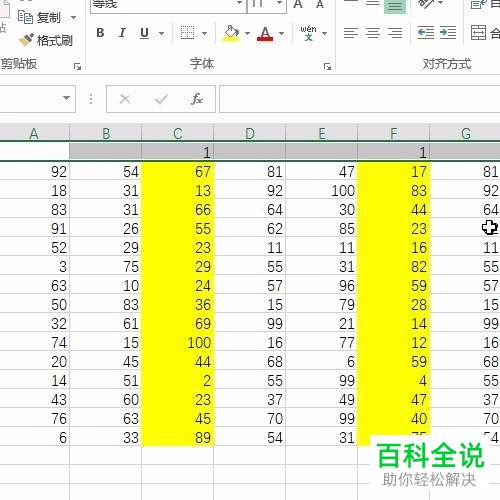Select column F header

click(x=394, y=133)
